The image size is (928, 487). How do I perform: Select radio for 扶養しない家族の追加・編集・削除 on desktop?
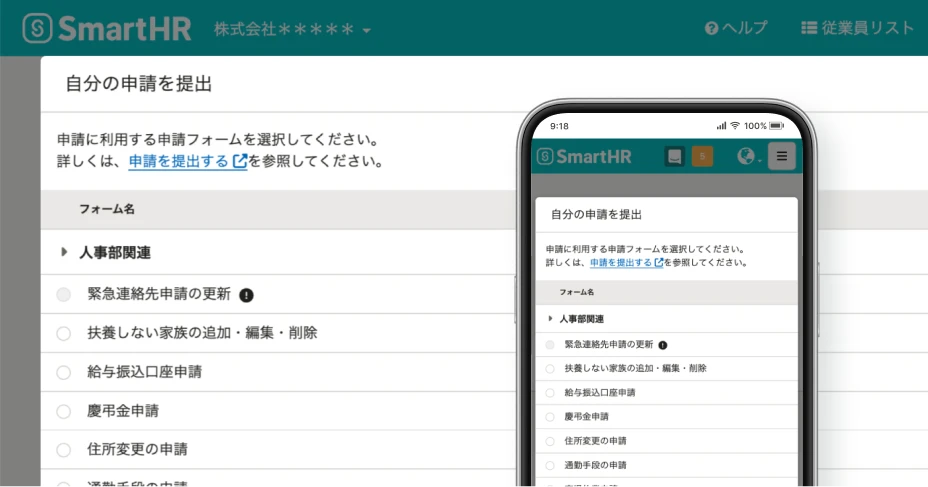click(x=63, y=334)
